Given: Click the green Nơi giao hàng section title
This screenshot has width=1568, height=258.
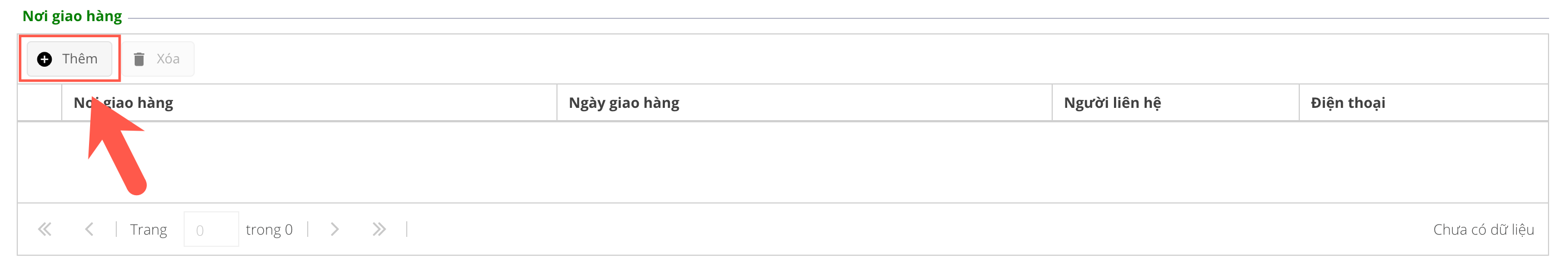Looking at the screenshot, I should (72, 17).
